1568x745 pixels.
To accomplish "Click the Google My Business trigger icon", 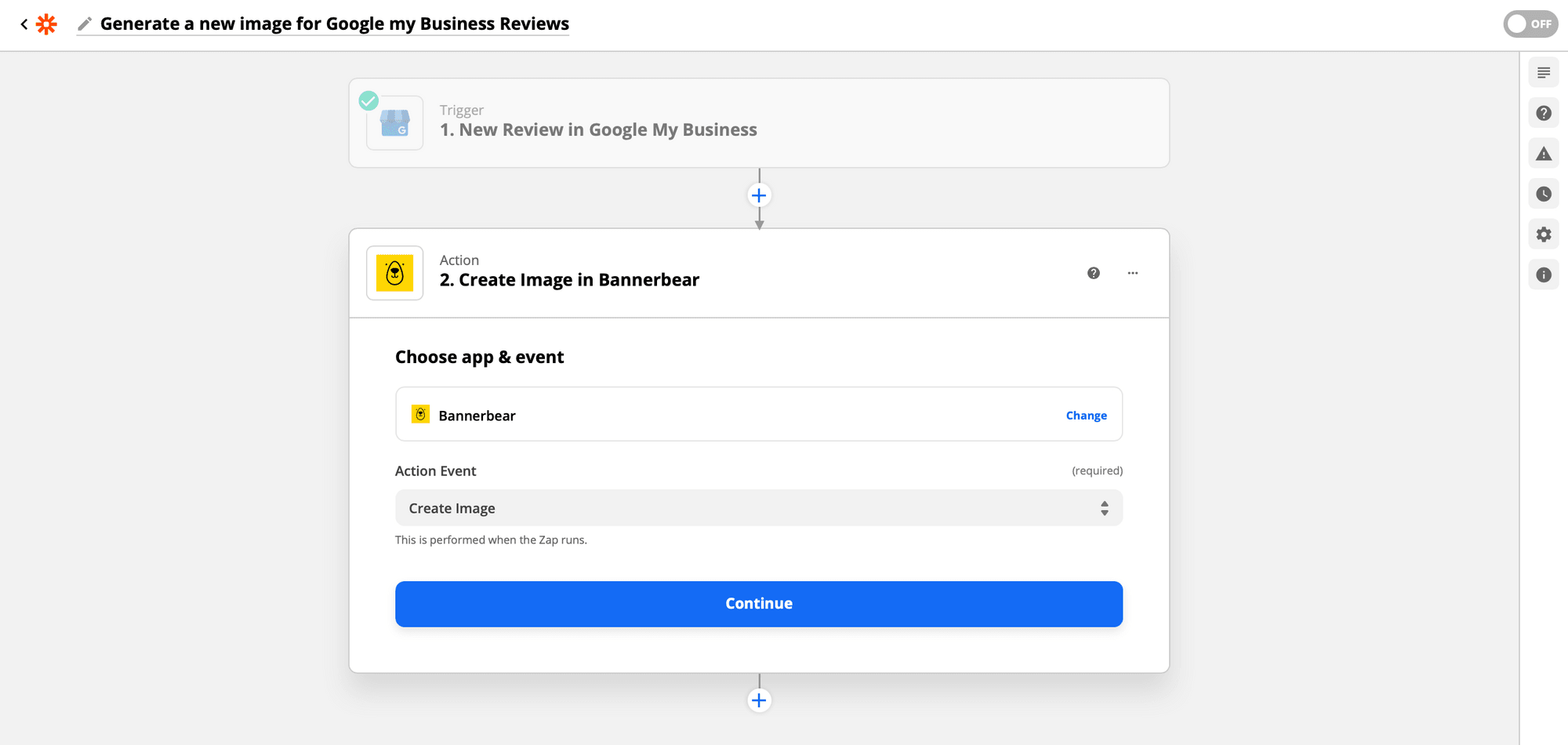I will tap(395, 123).
